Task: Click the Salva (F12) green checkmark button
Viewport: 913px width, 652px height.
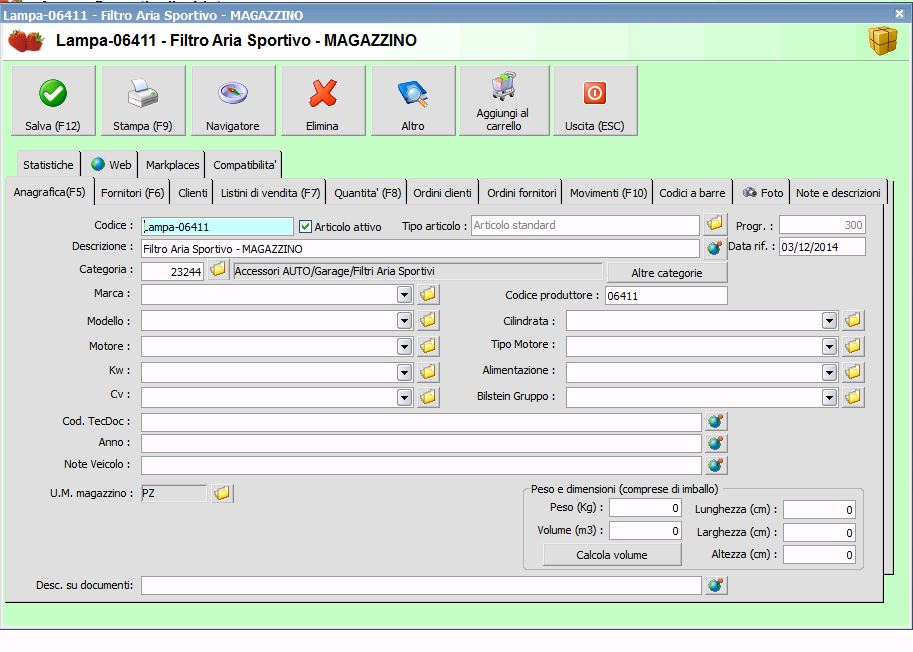Action: 53,101
